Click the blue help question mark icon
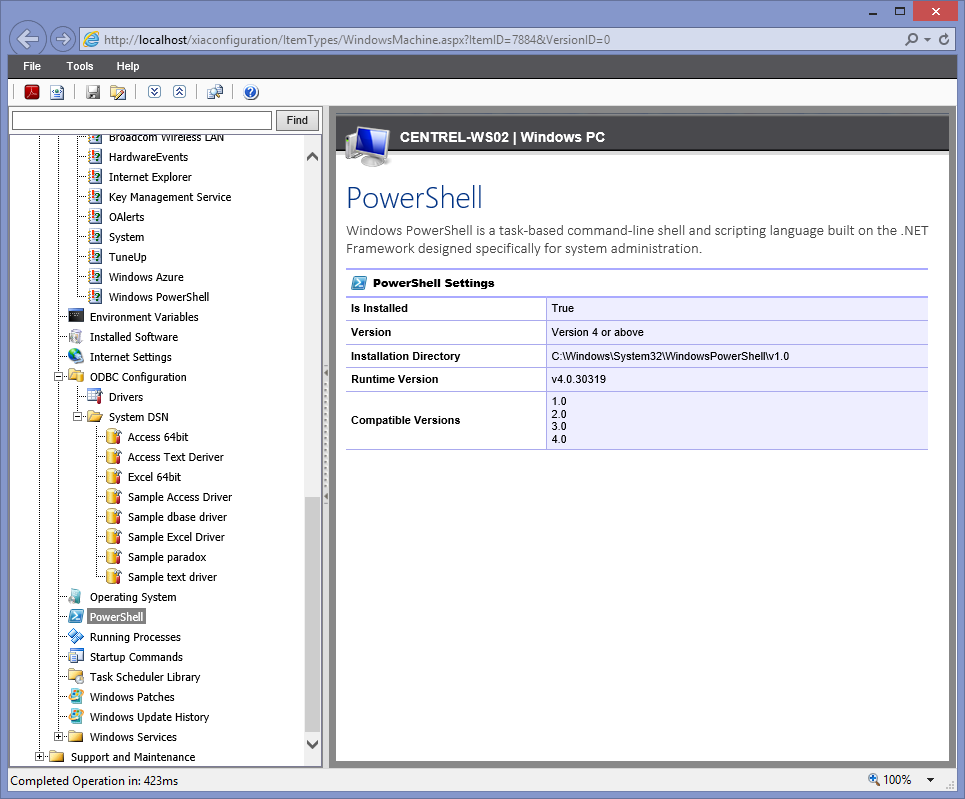Viewport: 965px width, 799px height. point(251,93)
